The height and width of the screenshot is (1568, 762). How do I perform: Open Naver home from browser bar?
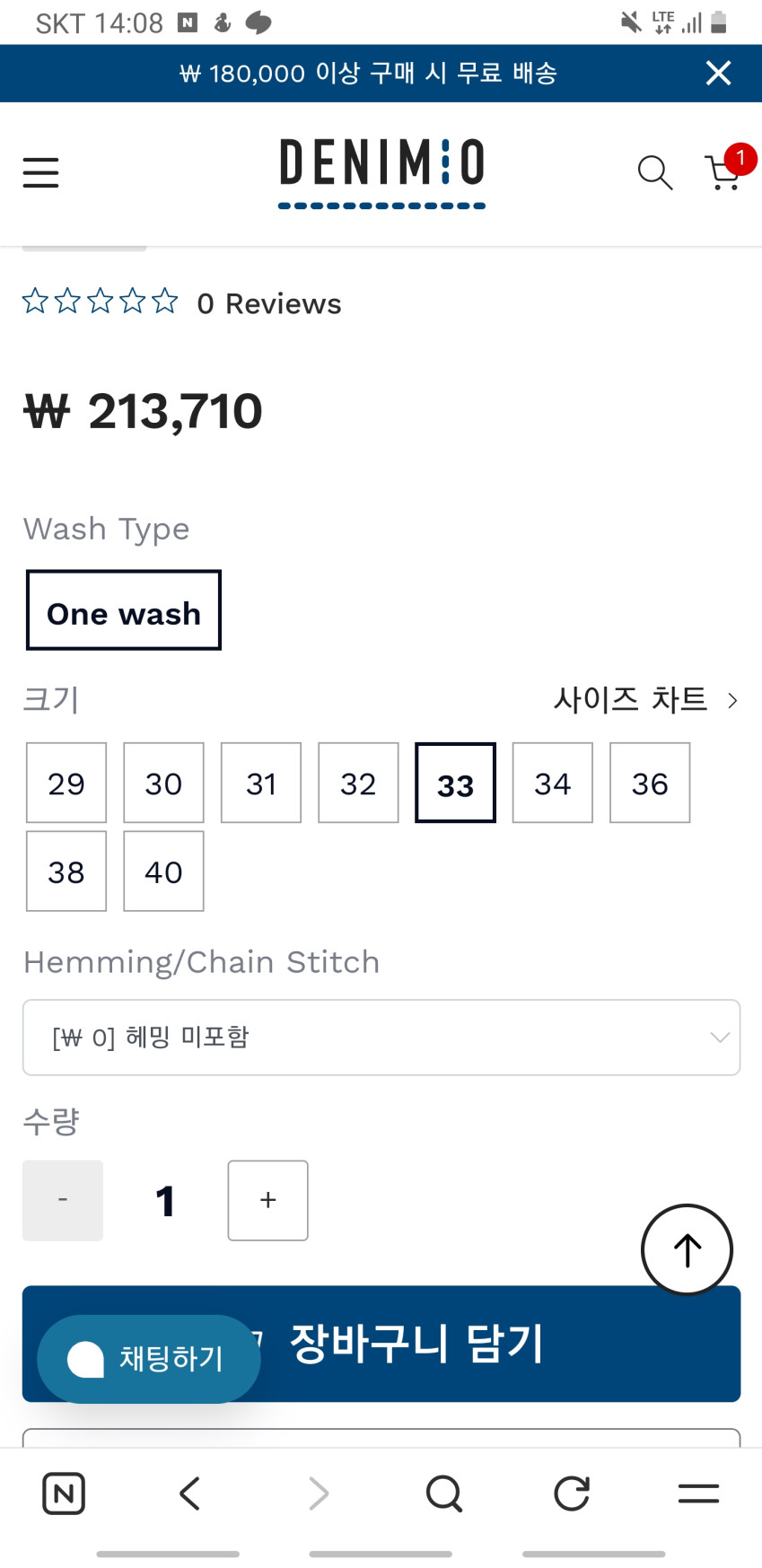pos(64,1494)
